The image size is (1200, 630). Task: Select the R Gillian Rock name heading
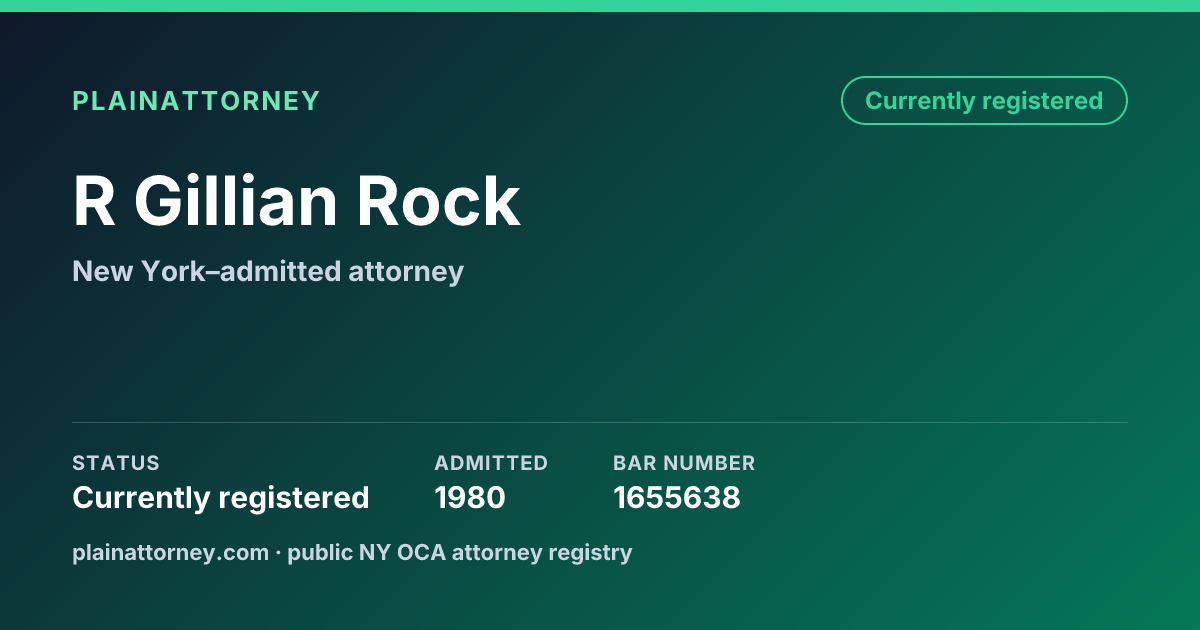297,202
